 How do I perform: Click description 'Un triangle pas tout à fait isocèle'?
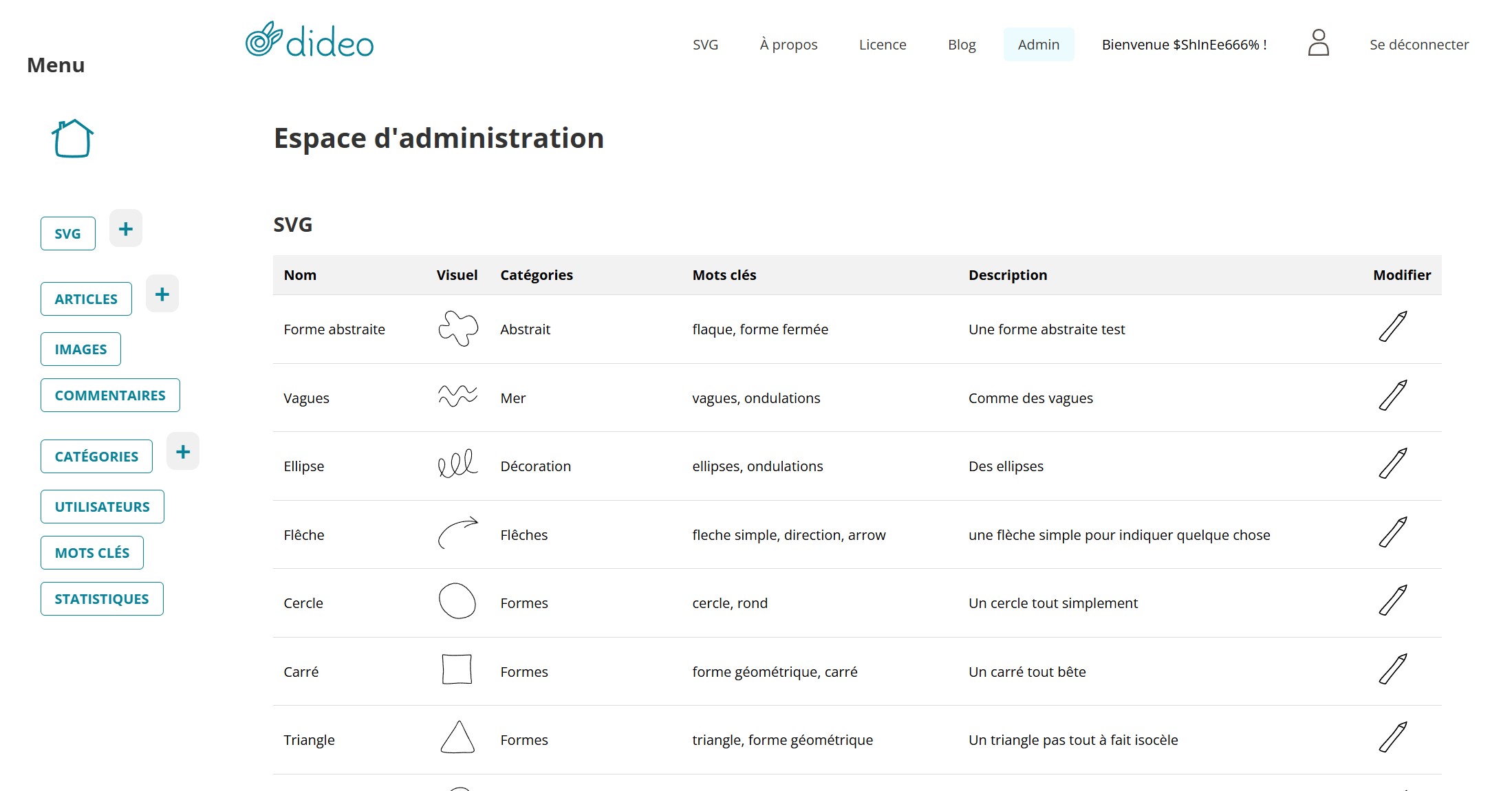pyautogui.click(x=1073, y=740)
